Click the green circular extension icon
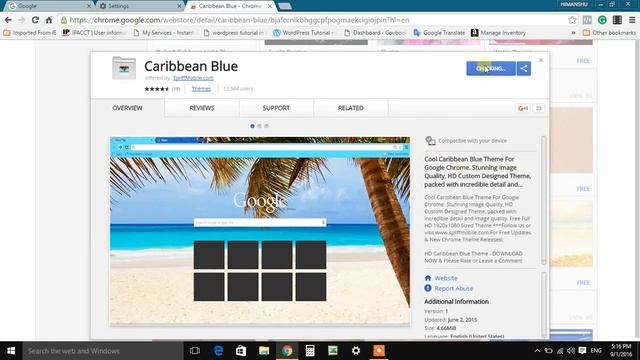 click(x=602, y=20)
